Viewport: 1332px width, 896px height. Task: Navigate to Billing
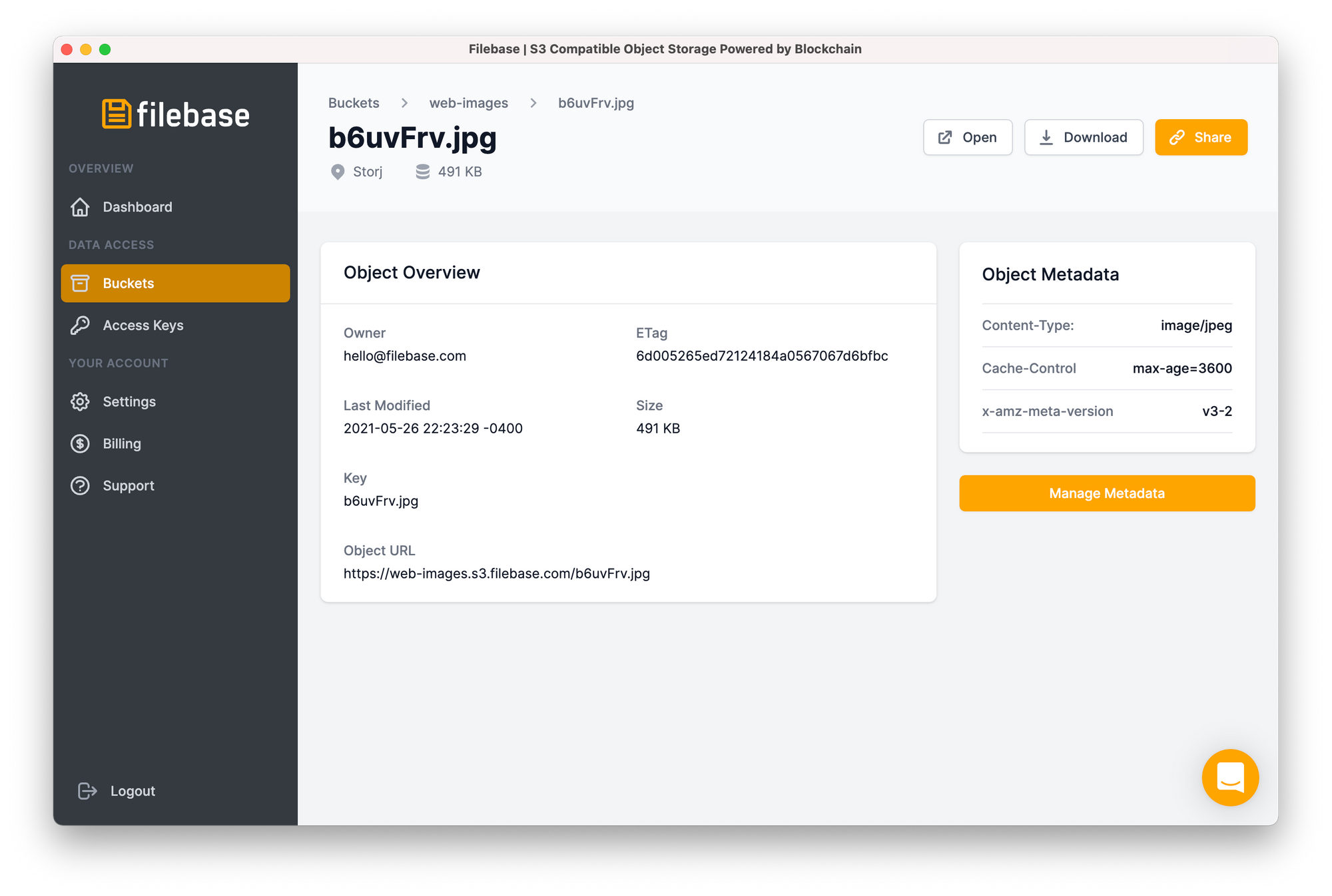pos(175,443)
